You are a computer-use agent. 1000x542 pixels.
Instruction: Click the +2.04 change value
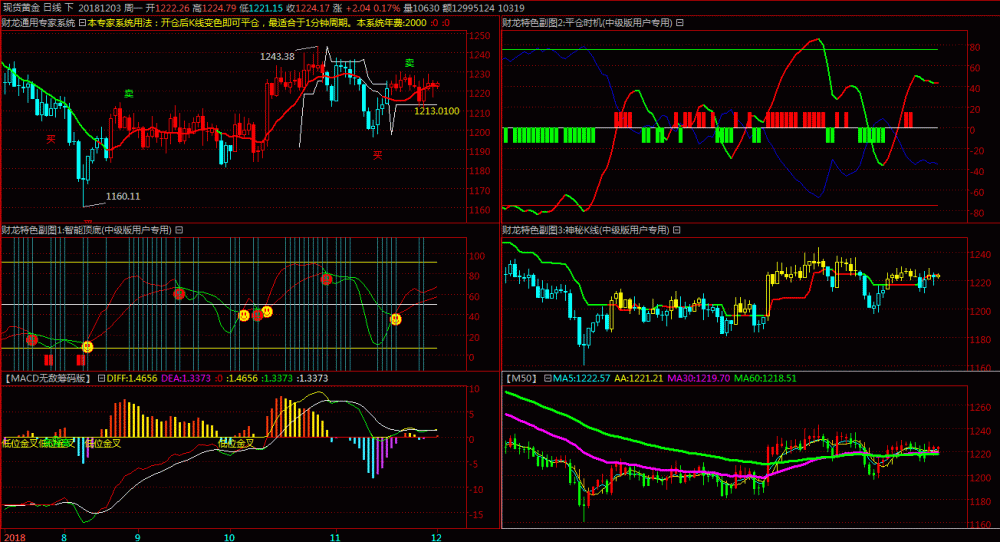point(358,8)
